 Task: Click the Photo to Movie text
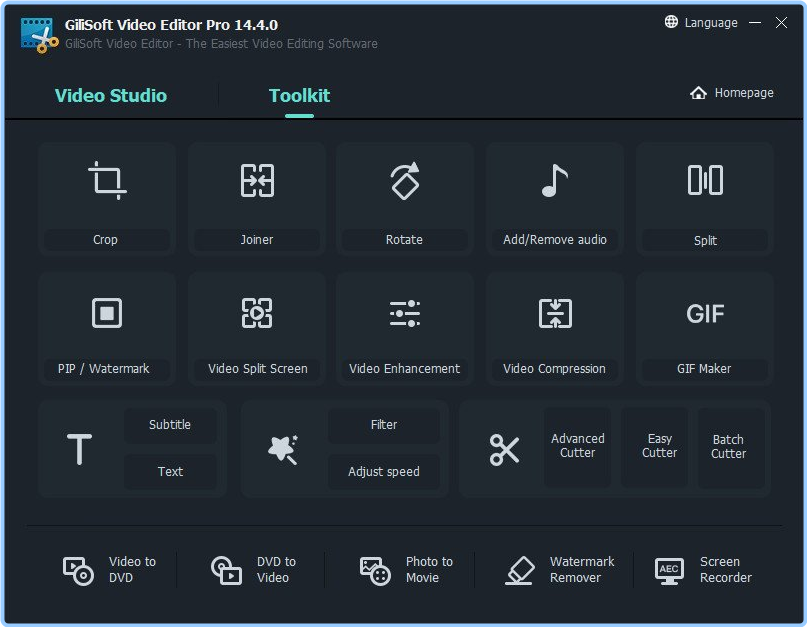click(429, 570)
